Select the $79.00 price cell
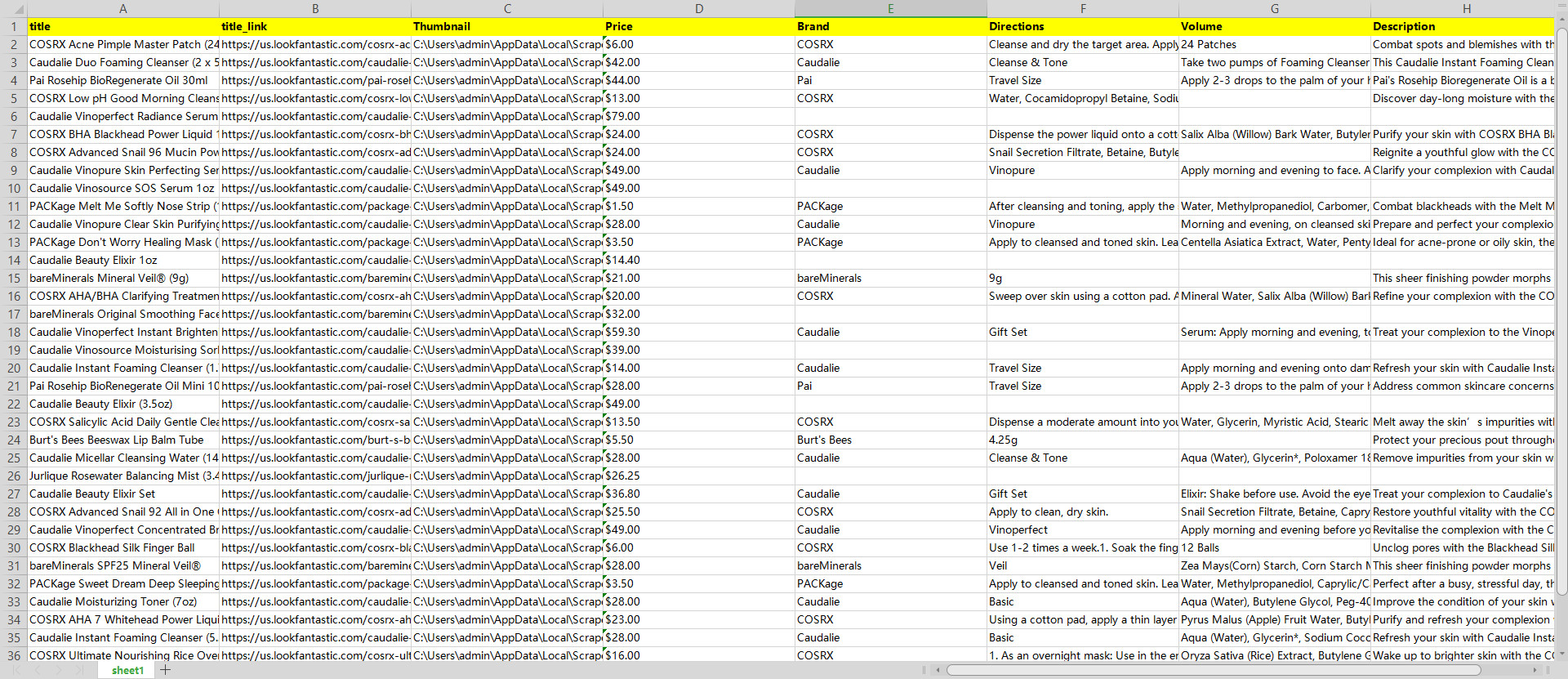Screen dimensions: 1568x679 pos(698,116)
